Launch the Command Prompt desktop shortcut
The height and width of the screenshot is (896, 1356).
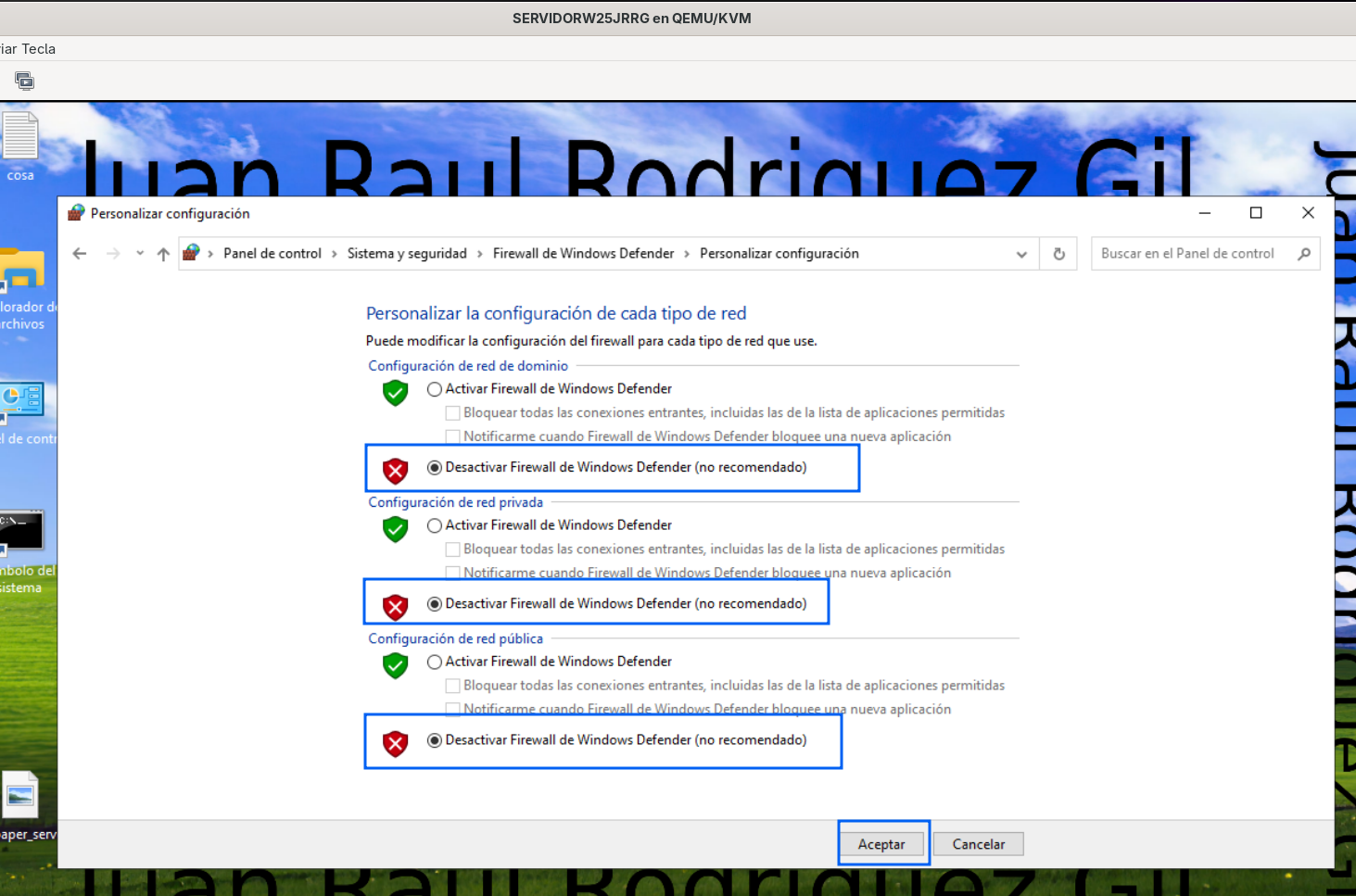click(x=22, y=550)
